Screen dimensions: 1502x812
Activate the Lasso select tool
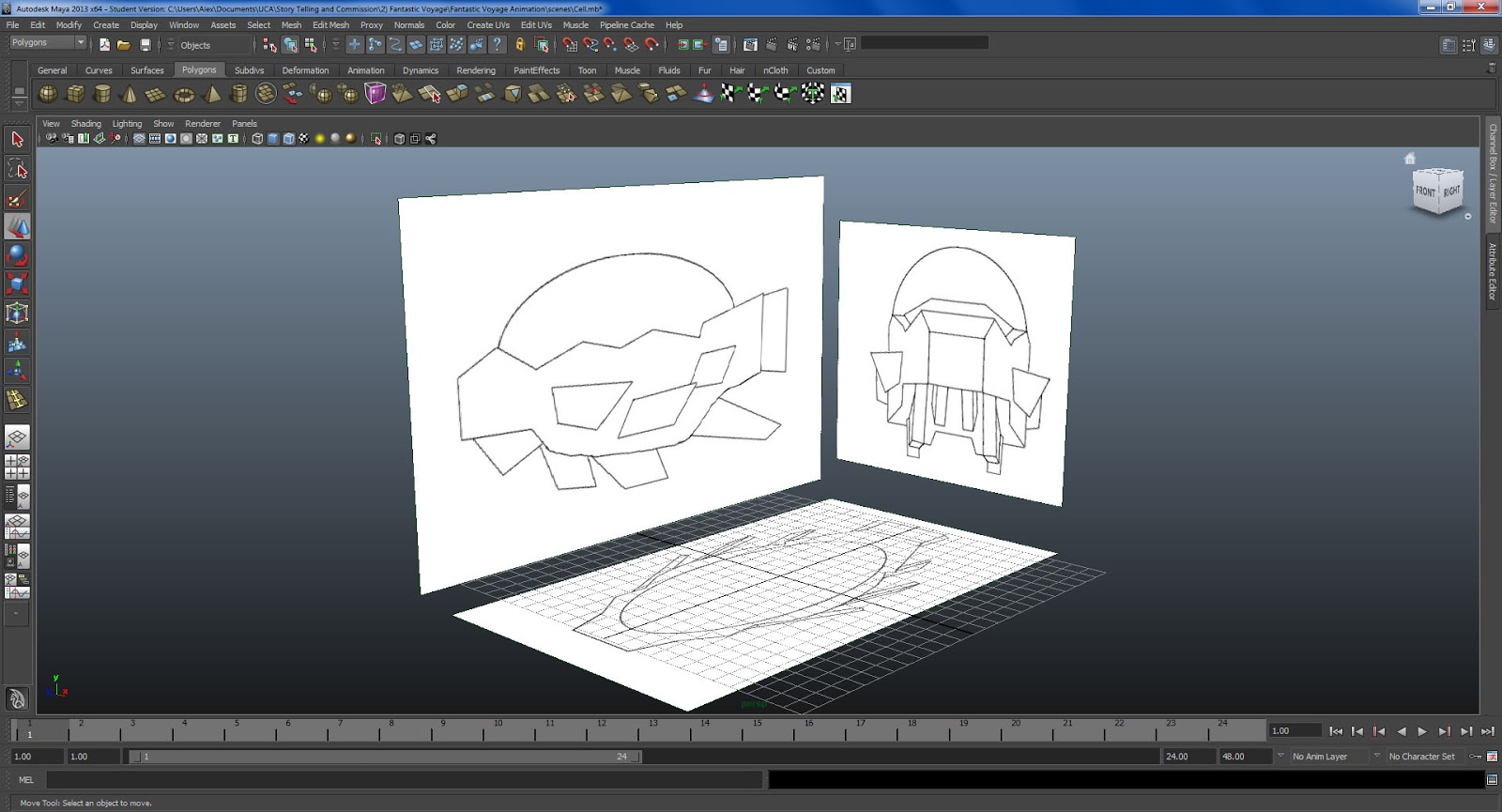[x=17, y=169]
